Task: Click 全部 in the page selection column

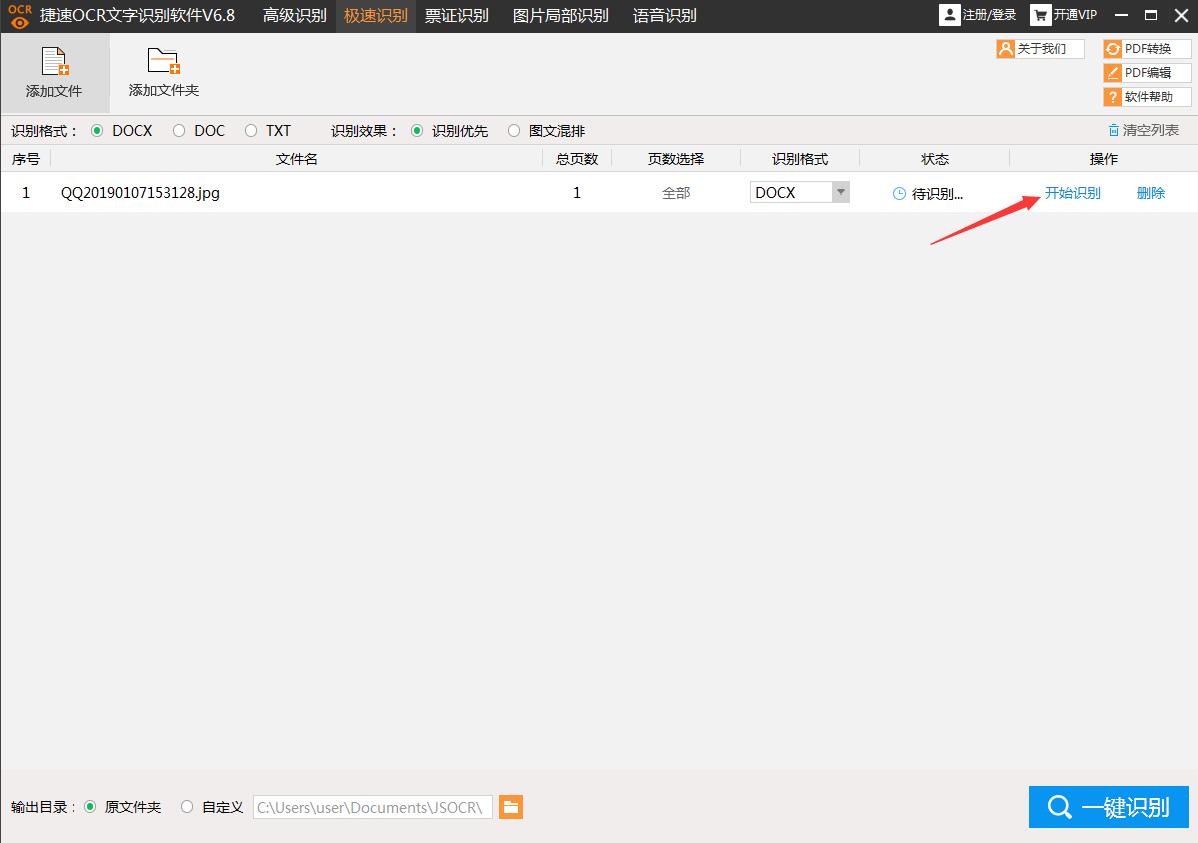Action: [675, 192]
